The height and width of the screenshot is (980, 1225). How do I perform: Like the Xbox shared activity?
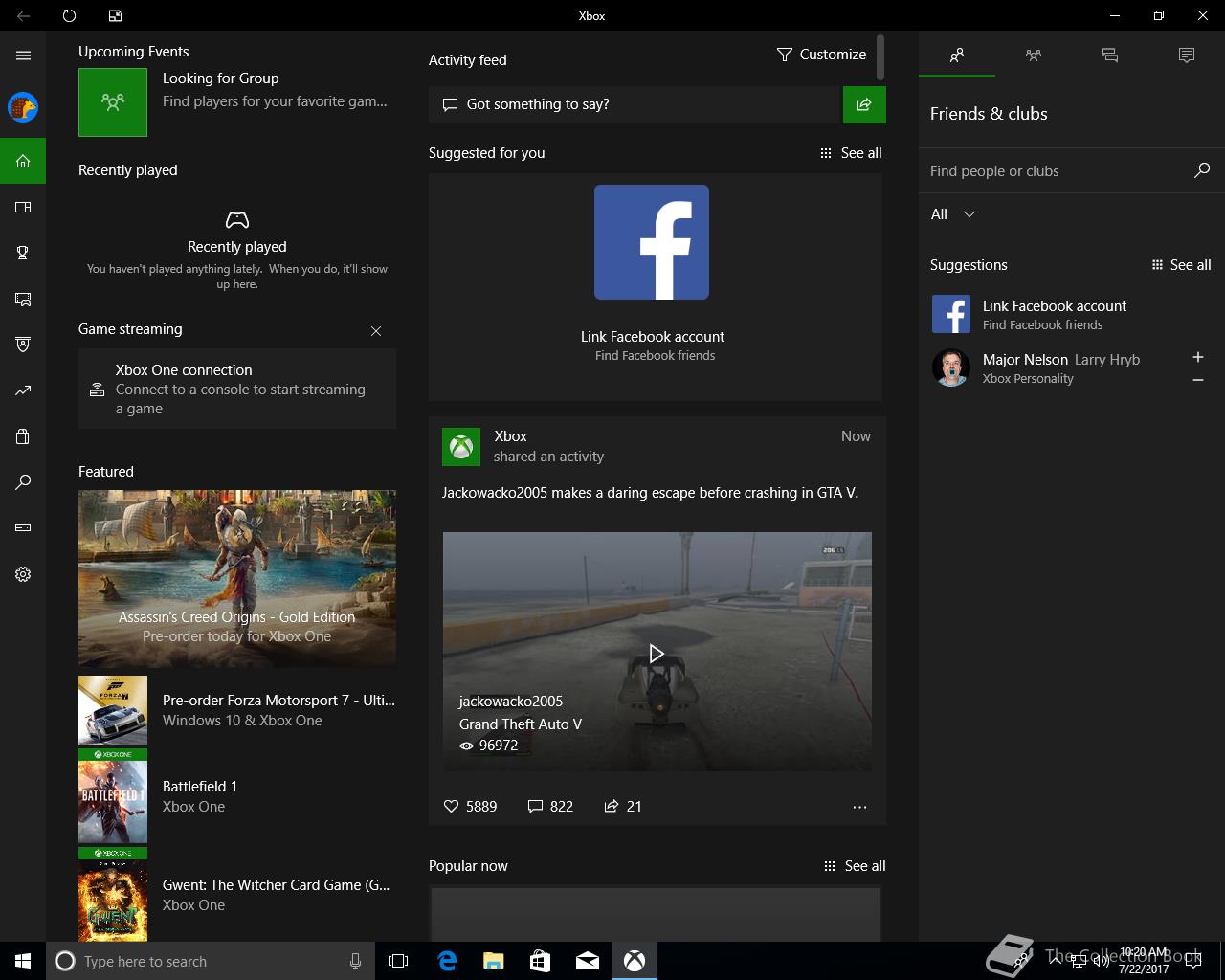(470, 807)
